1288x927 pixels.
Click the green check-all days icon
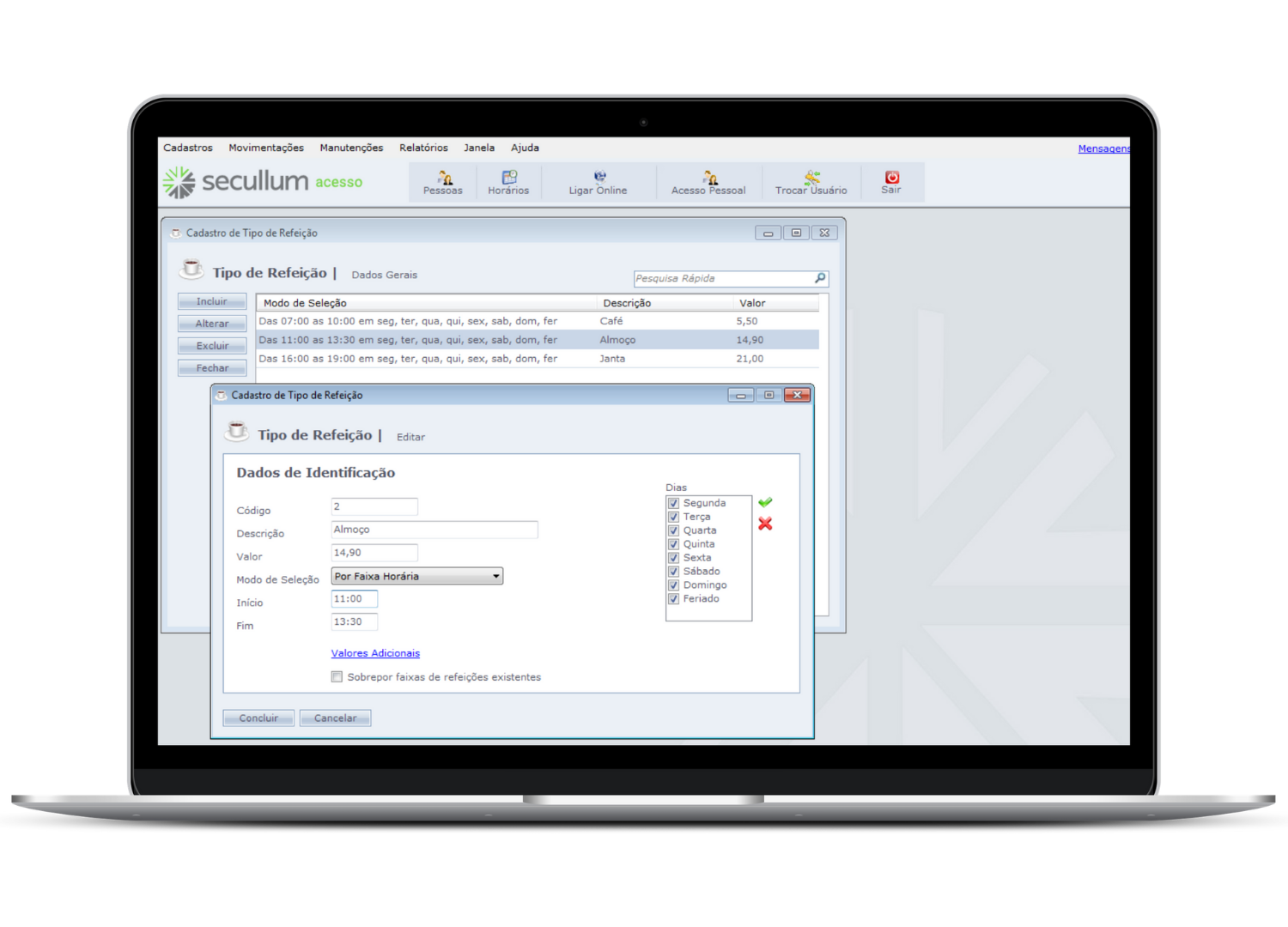click(x=765, y=502)
